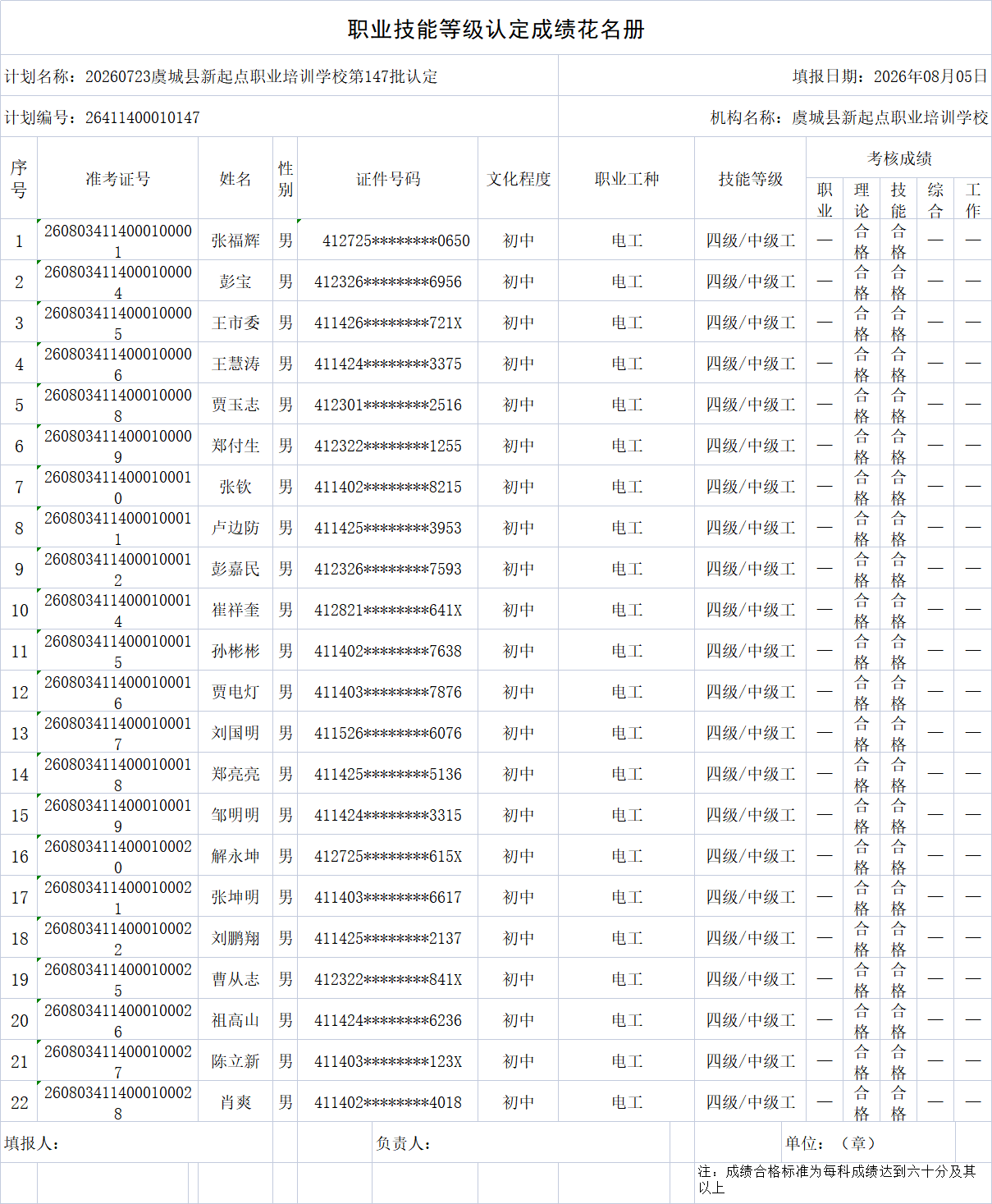This screenshot has width=992, height=1204.
Task: Select ID number 411403********6617
Action: click(x=388, y=897)
